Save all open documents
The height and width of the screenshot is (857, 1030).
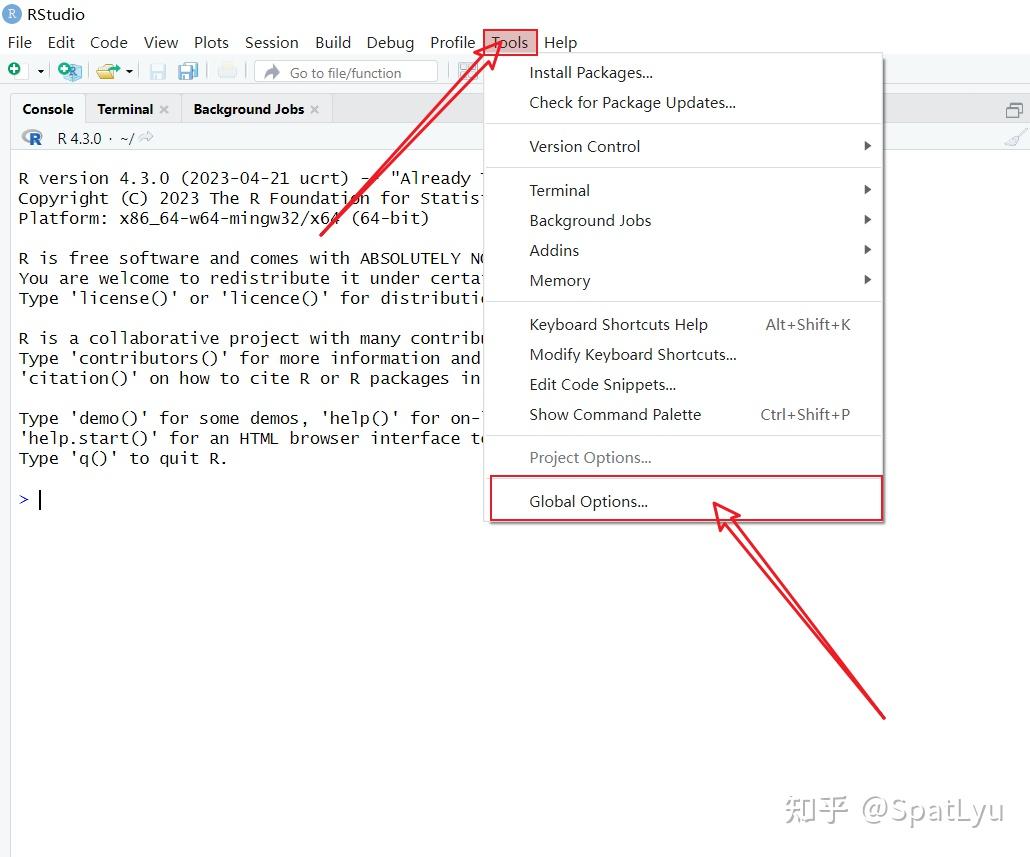tap(188, 71)
